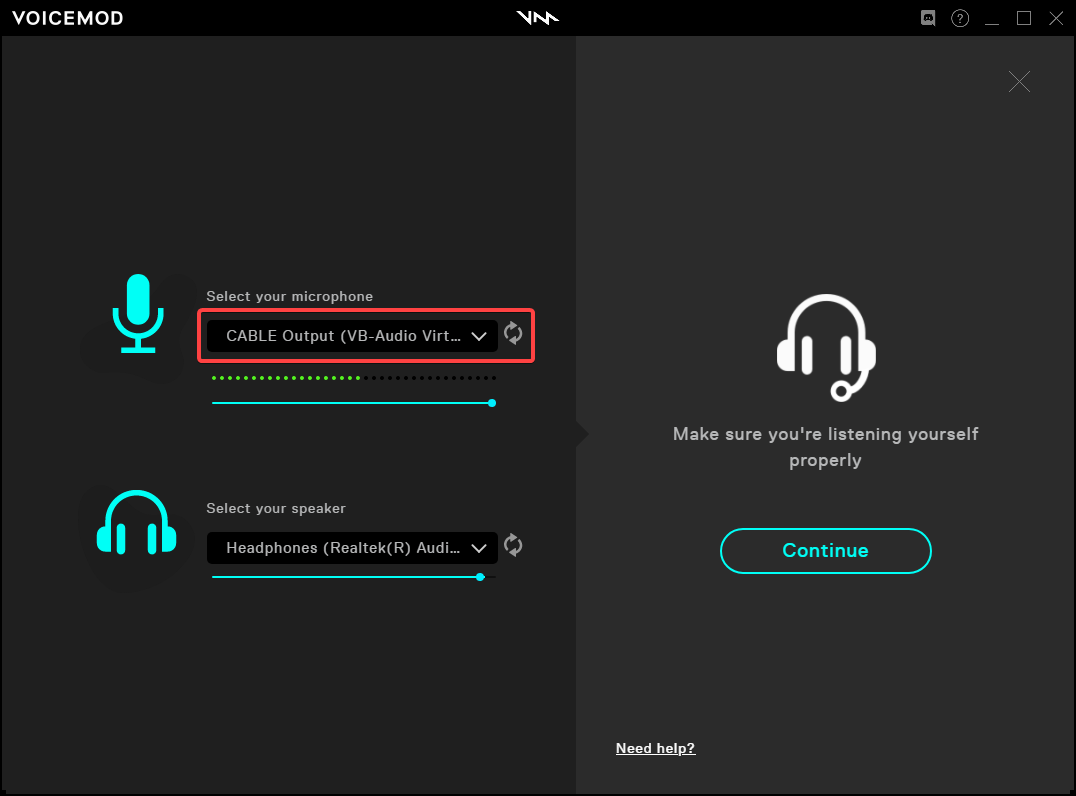Click the cyan headphones icon
1076x796 pixels.
coord(137,522)
